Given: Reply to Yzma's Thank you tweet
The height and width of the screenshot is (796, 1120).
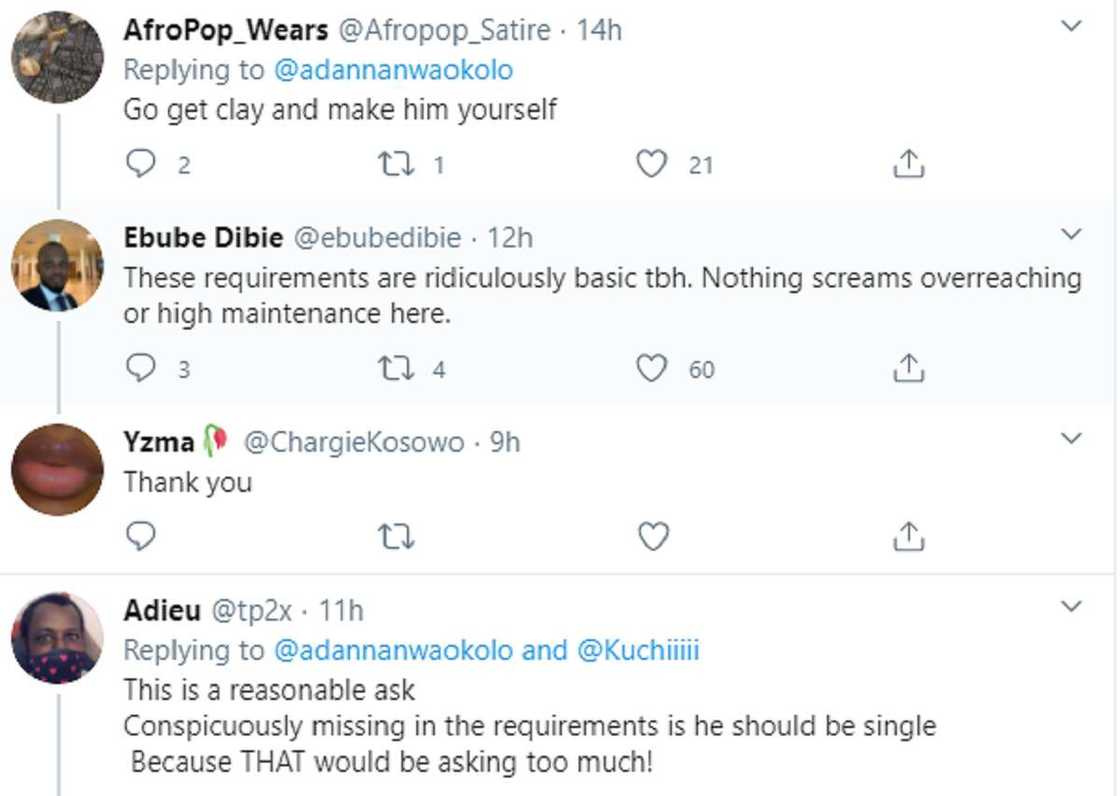Looking at the screenshot, I should [142, 538].
